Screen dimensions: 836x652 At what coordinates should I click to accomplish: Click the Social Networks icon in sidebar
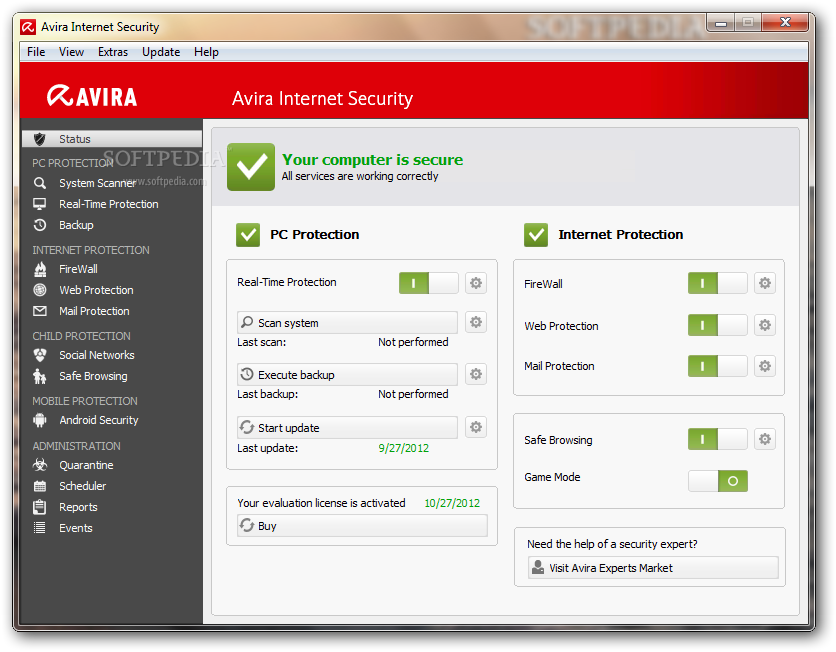(39, 355)
